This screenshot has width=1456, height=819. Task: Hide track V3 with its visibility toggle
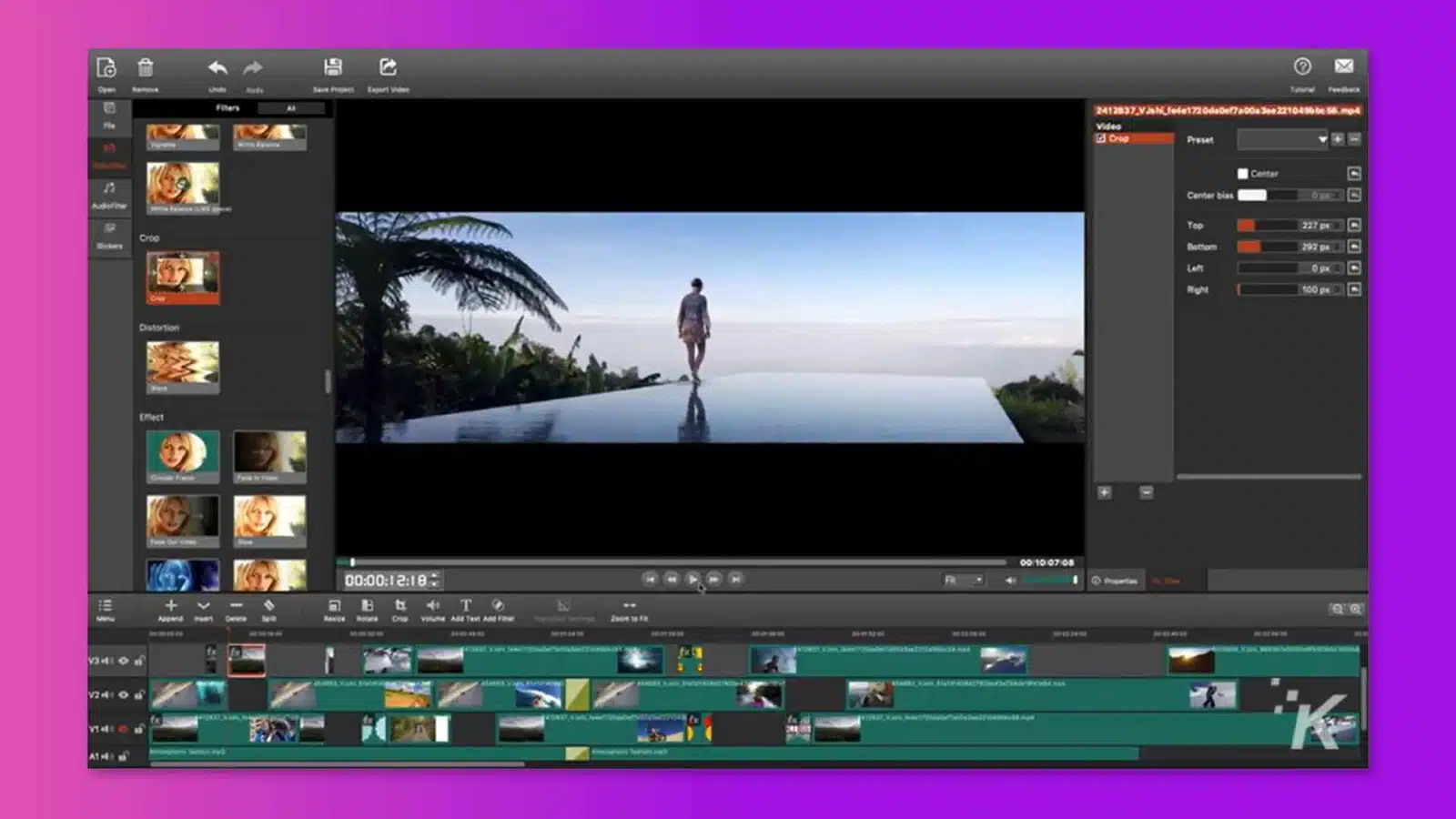pos(124,661)
